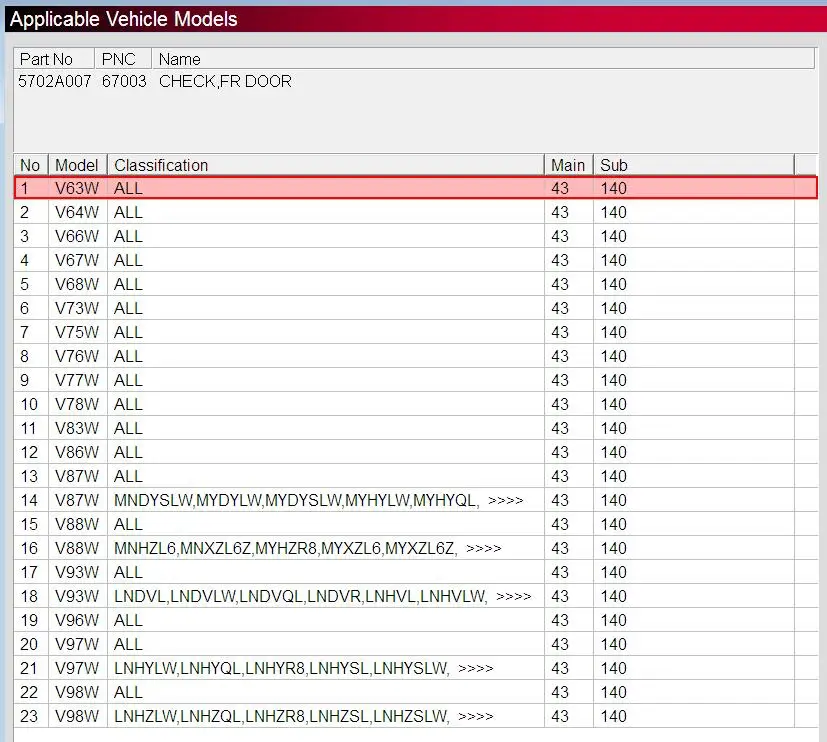Select the V68W model row
827x742 pixels.
[416, 284]
